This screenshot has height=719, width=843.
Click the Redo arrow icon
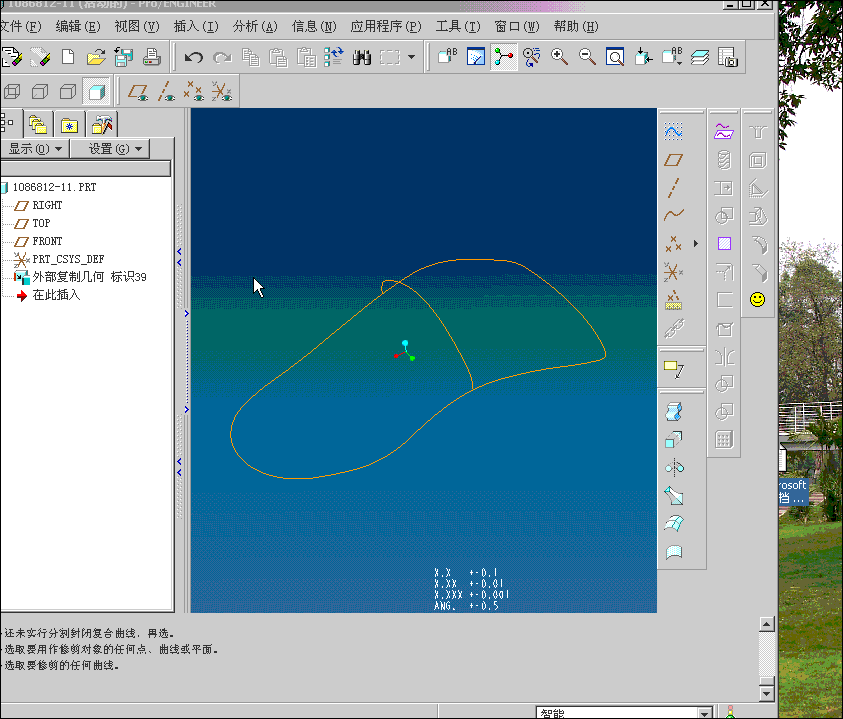tap(222, 57)
